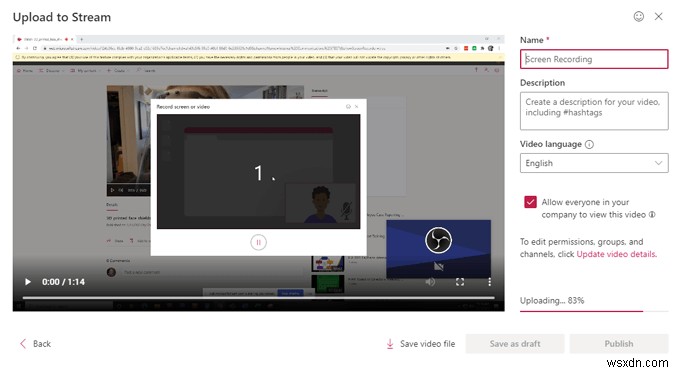Click the Uploading 83% progress bar
680x373 pixels.
594,311
